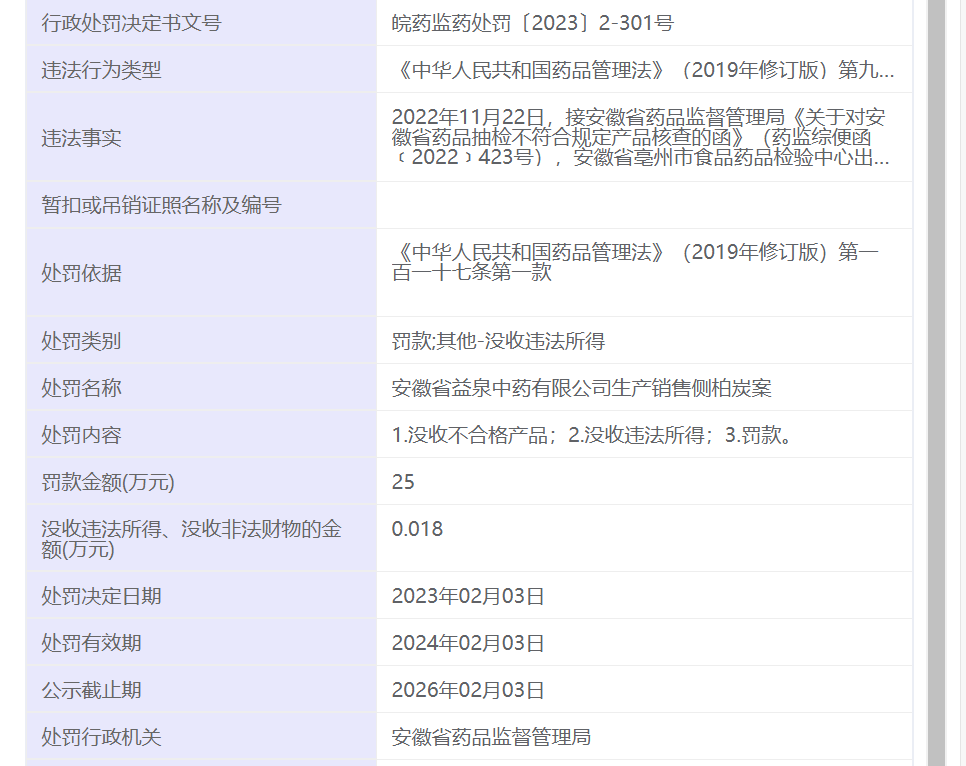The width and height of the screenshot is (966, 766).
Task: Click the label 行政处罚决定书文号
Action: pos(131,23)
